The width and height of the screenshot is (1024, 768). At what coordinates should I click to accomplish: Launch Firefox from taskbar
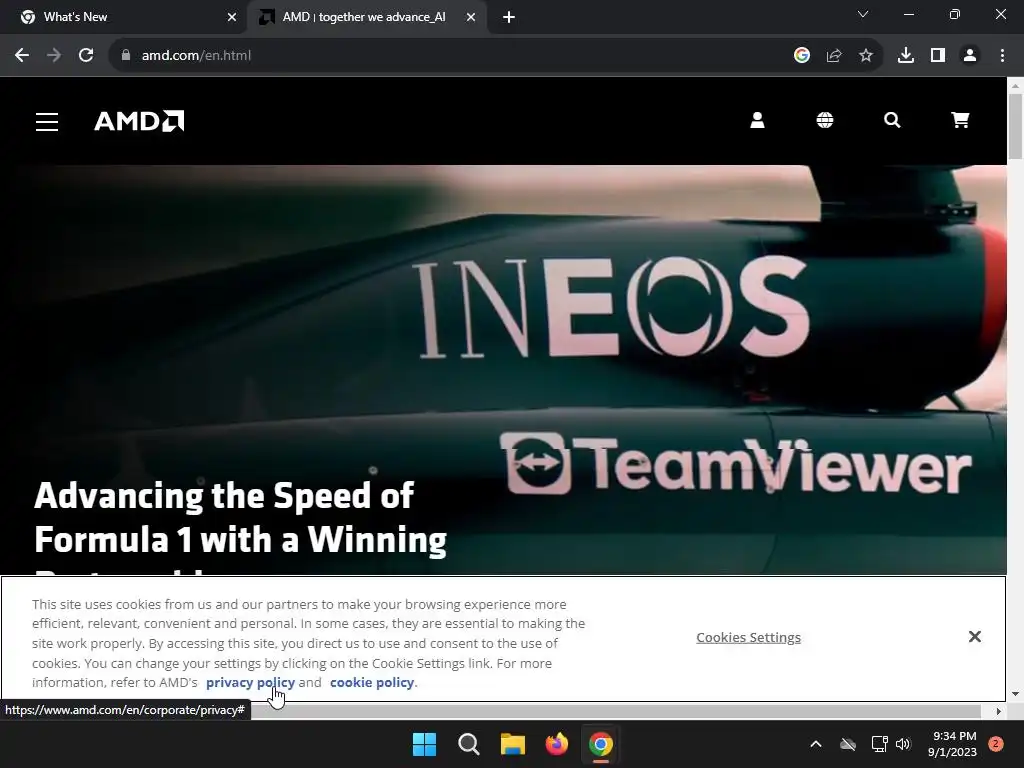coord(556,744)
